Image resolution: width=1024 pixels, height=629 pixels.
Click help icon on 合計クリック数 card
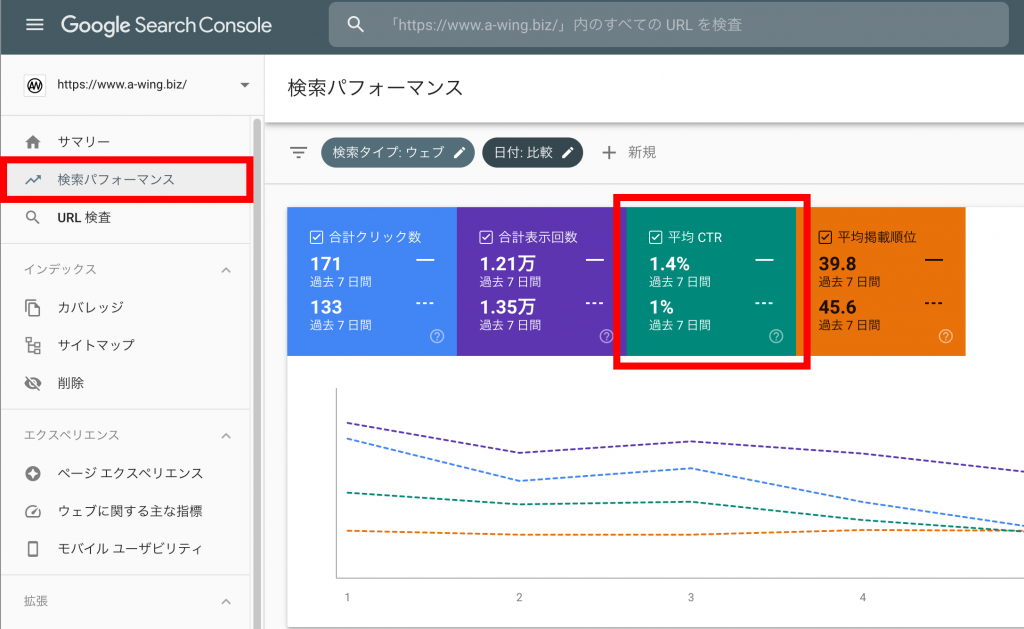pos(436,336)
